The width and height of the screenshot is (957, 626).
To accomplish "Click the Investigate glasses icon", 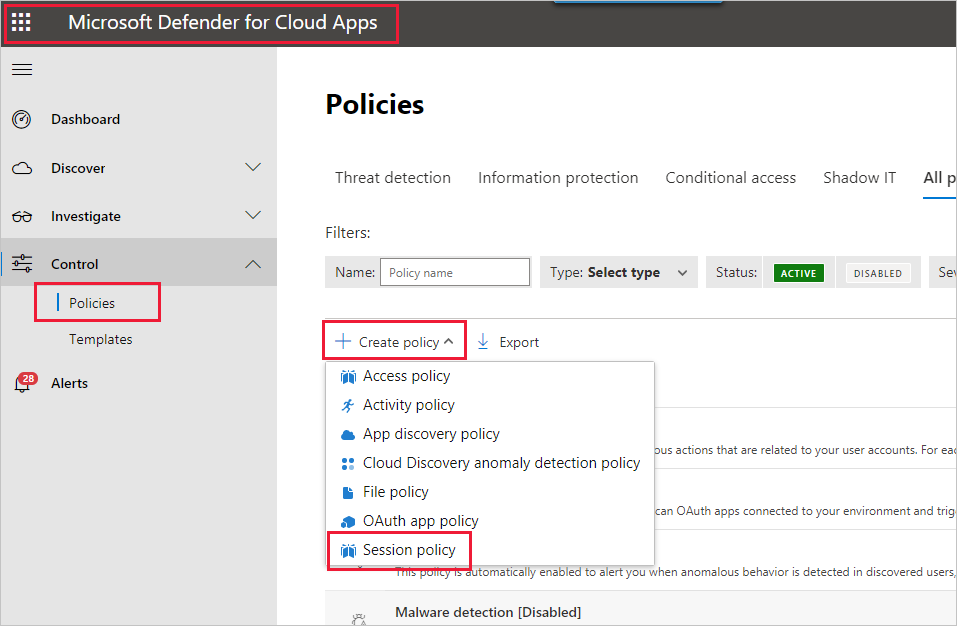I will pos(21,216).
